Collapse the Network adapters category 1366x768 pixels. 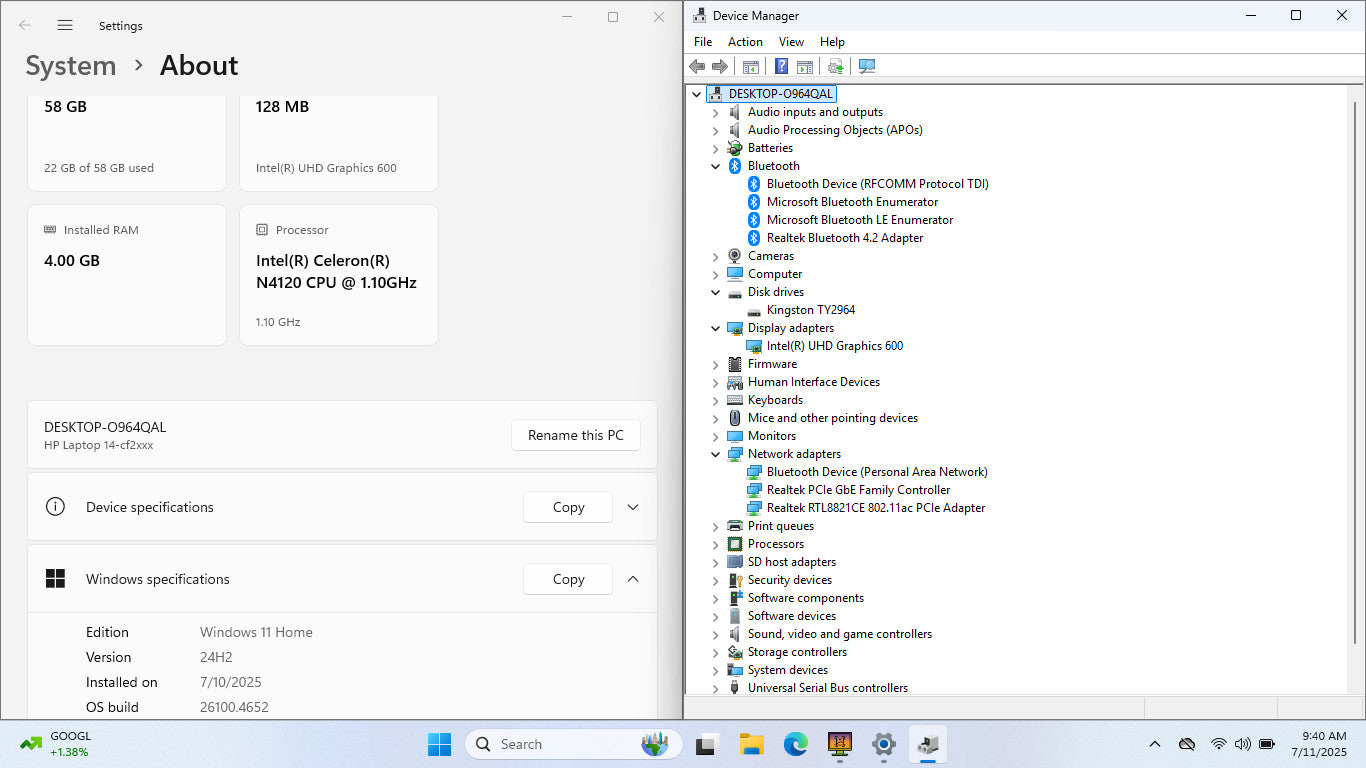click(715, 454)
